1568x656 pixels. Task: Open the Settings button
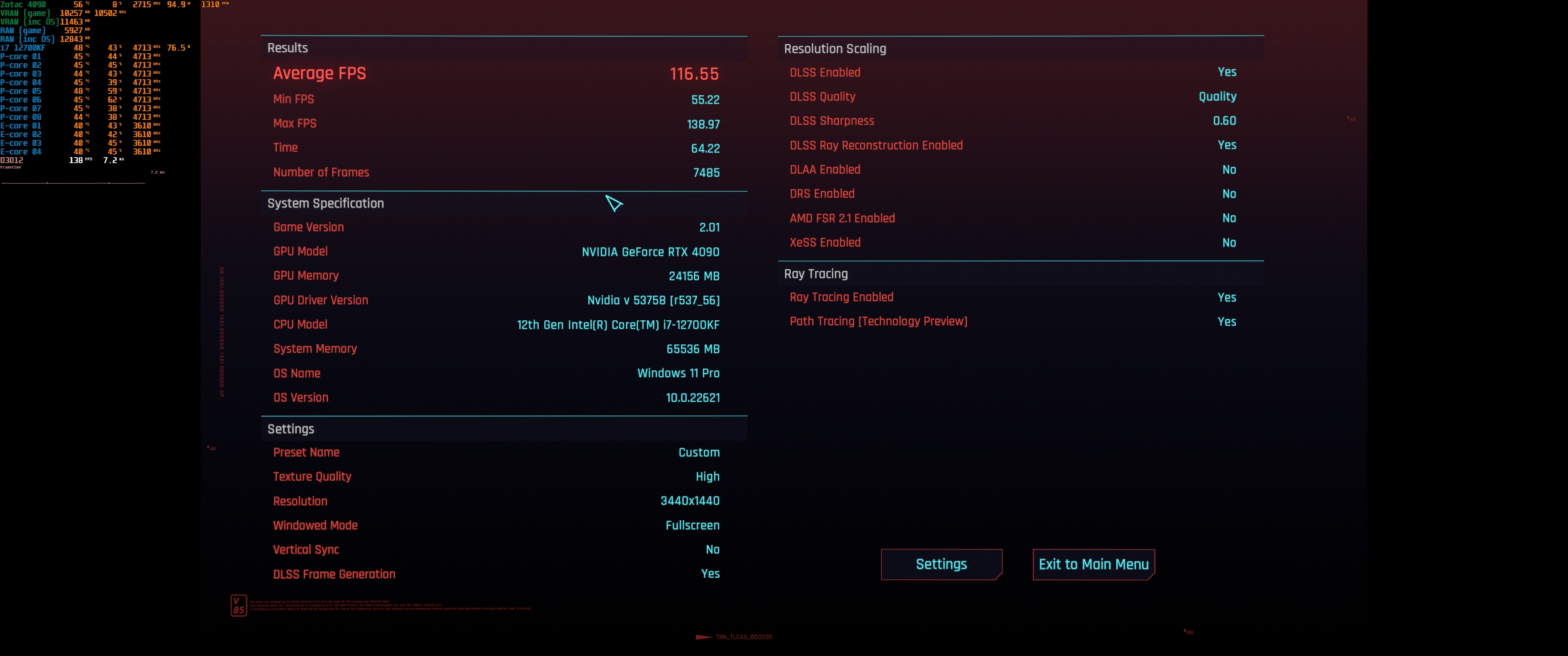(940, 564)
